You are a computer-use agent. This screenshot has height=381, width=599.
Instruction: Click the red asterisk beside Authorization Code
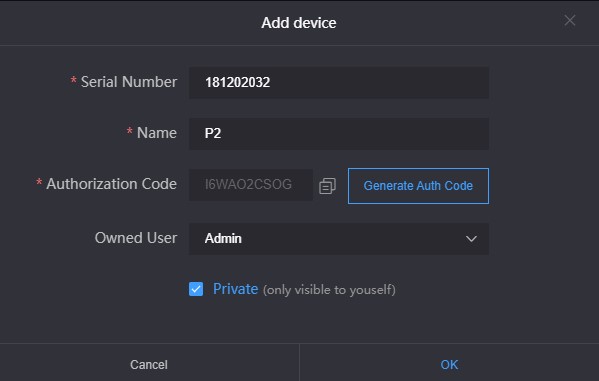pos(39,182)
